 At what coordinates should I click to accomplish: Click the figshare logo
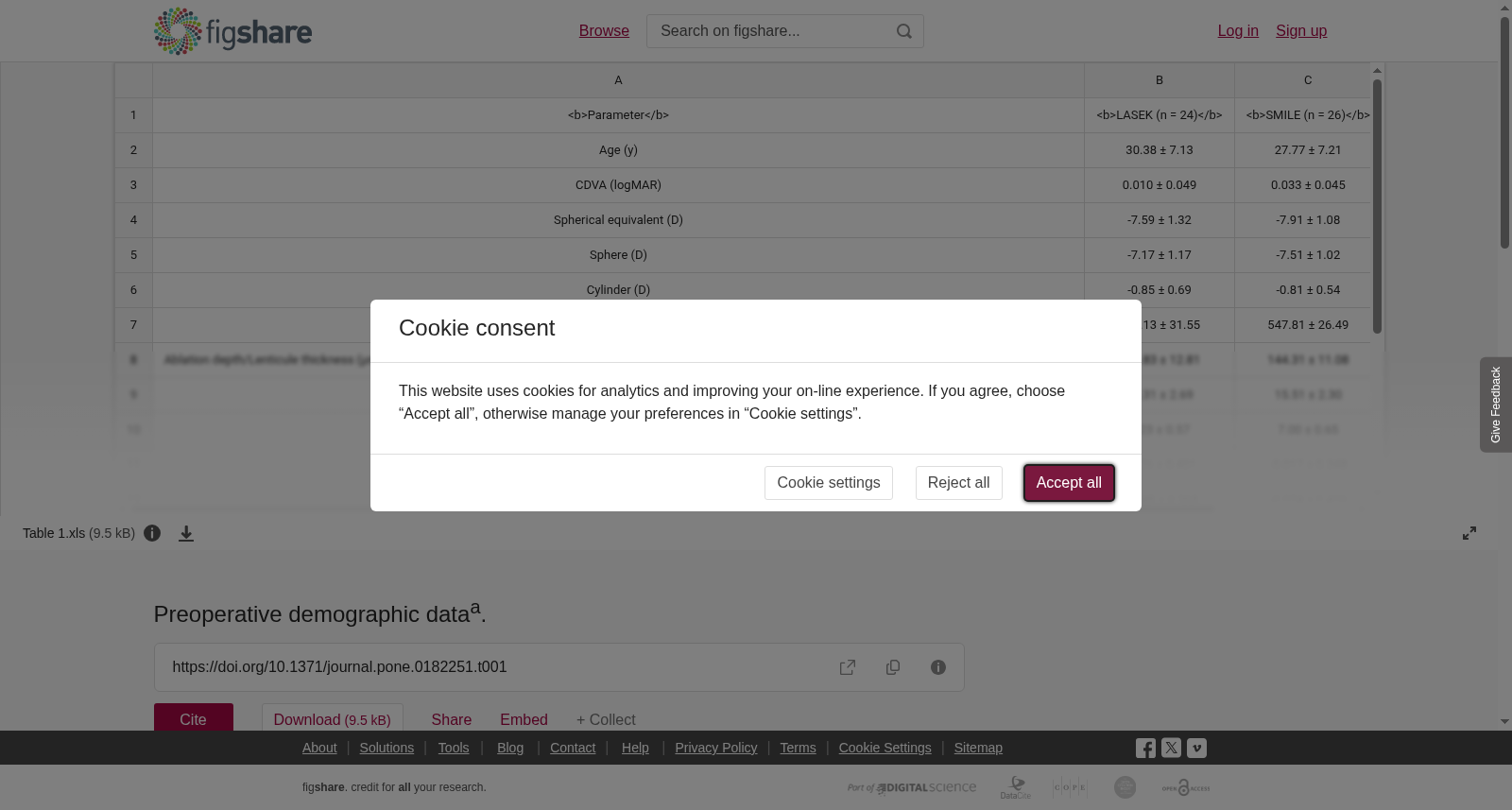pyautogui.click(x=232, y=31)
